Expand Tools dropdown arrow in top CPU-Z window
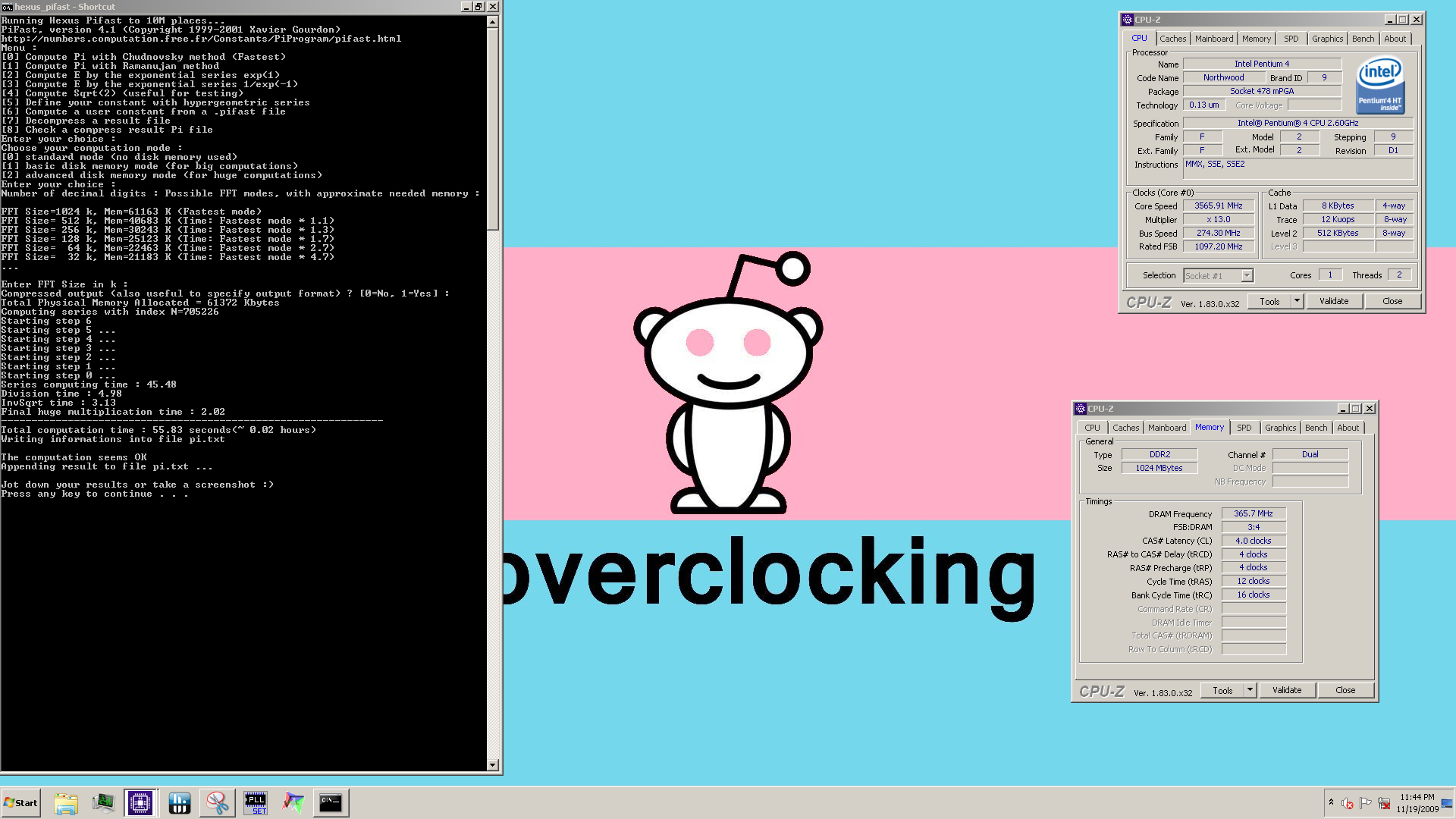This screenshot has height=819, width=1456. [1298, 301]
